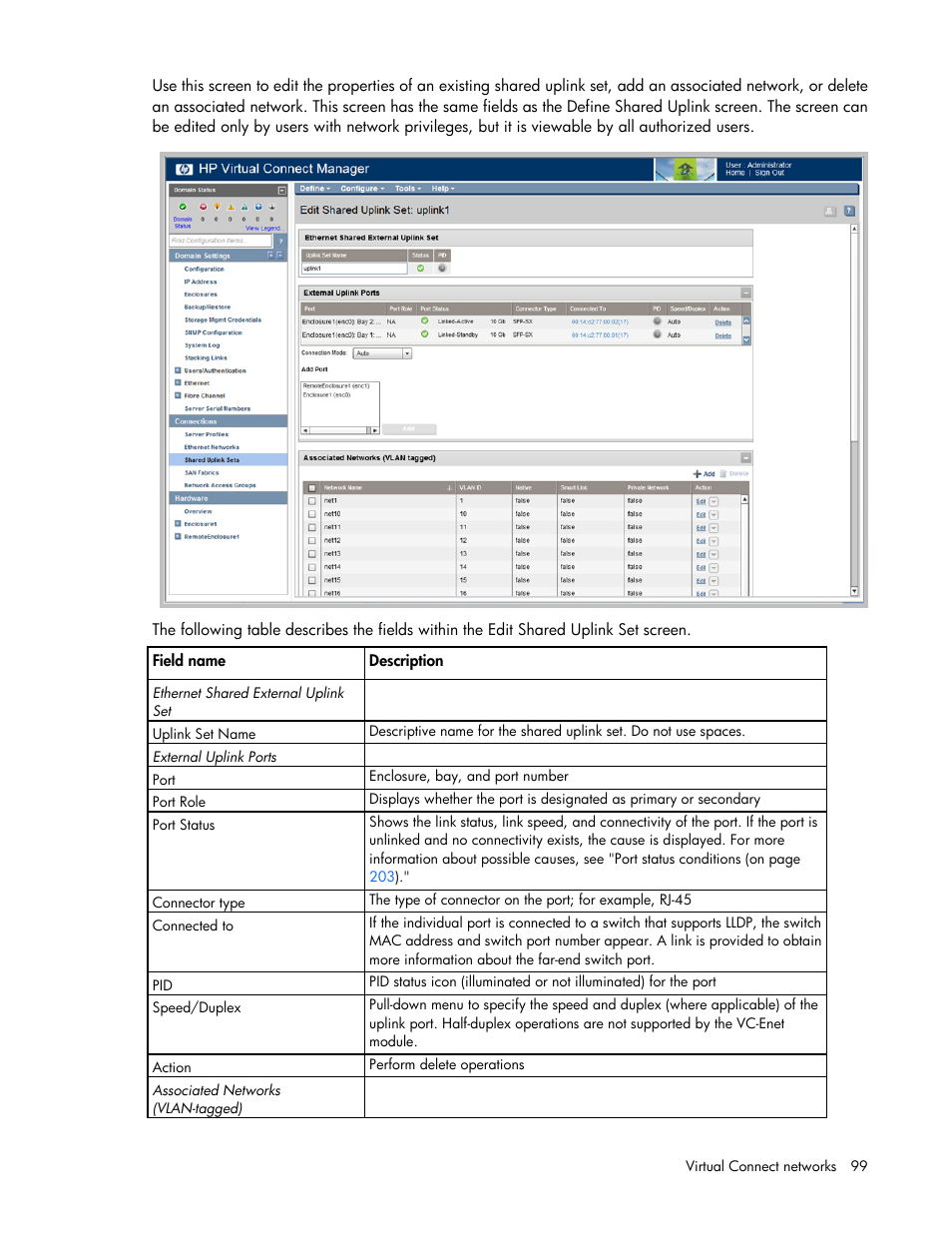Check the box for net13

click(x=311, y=554)
